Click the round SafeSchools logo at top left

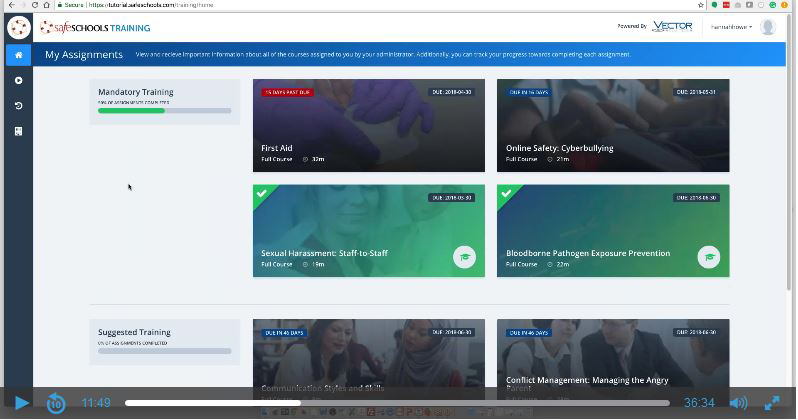(19, 27)
